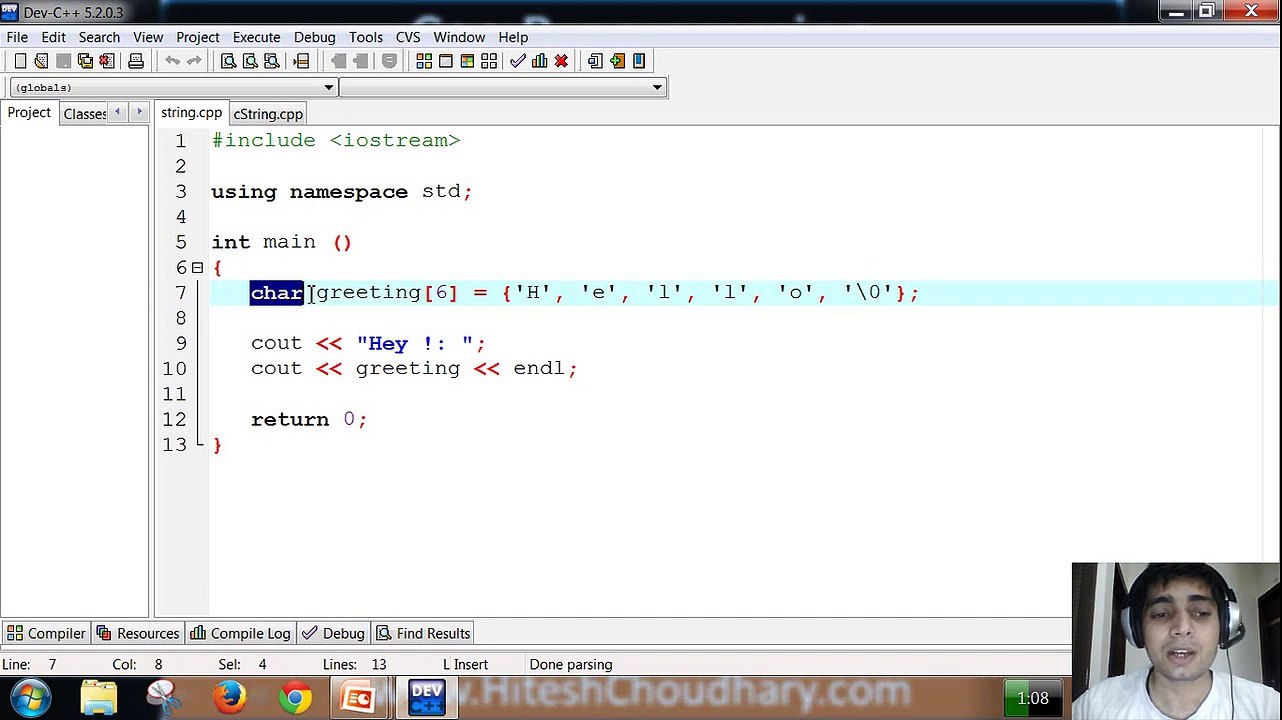Open the Edit menu
The height and width of the screenshot is (720, 1282).
click(x=53, y=37)
